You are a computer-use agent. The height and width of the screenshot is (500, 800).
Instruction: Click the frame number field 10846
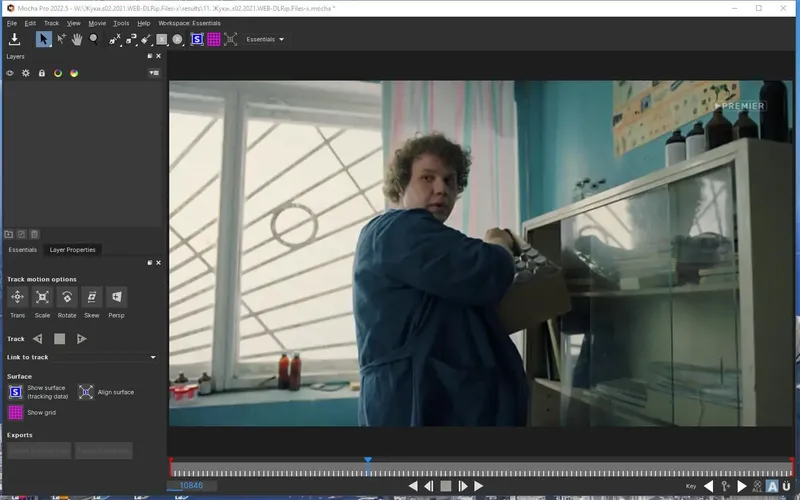click(x=192, y=486)
